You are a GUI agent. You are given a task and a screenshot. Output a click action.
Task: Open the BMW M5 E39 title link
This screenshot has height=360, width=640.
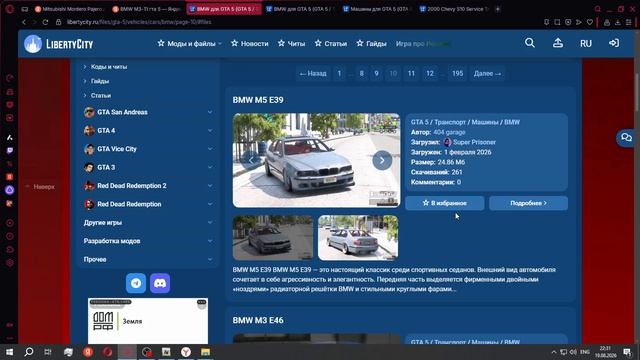[258, 100]
